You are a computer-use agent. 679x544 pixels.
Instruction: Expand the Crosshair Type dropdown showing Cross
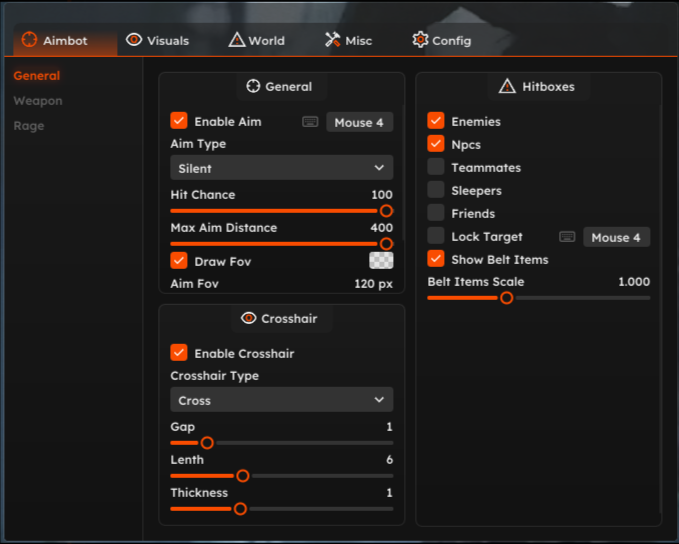tap(281, 400)
